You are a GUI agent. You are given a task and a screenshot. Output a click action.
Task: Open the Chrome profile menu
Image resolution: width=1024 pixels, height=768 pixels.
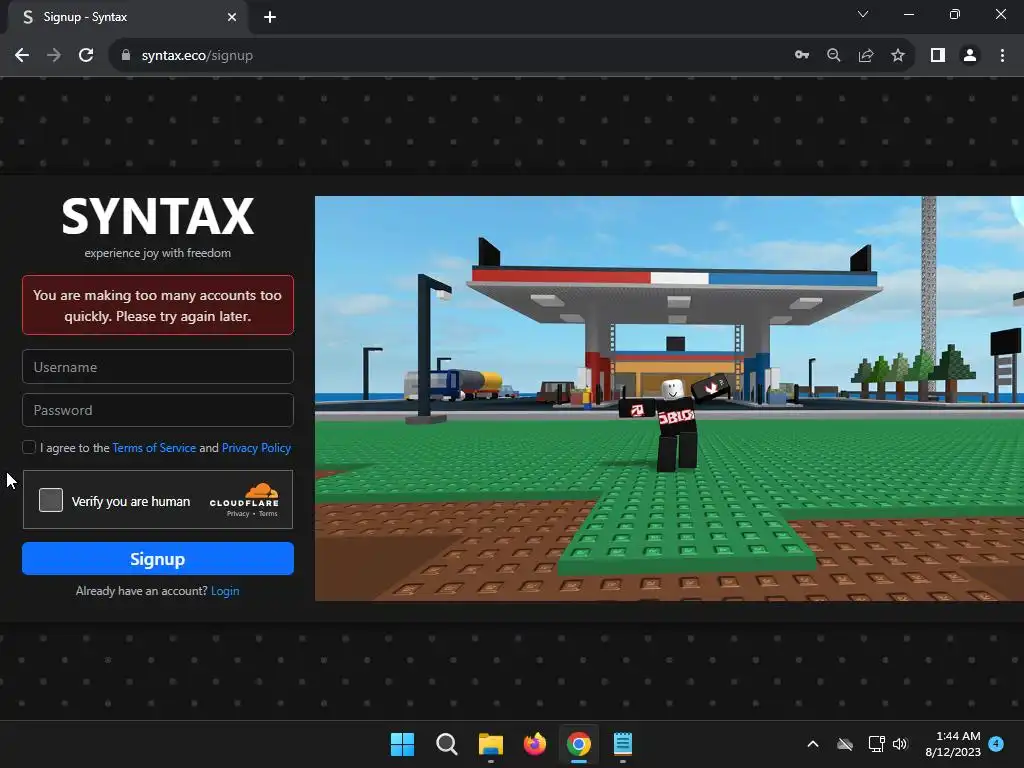pos(970,56)
